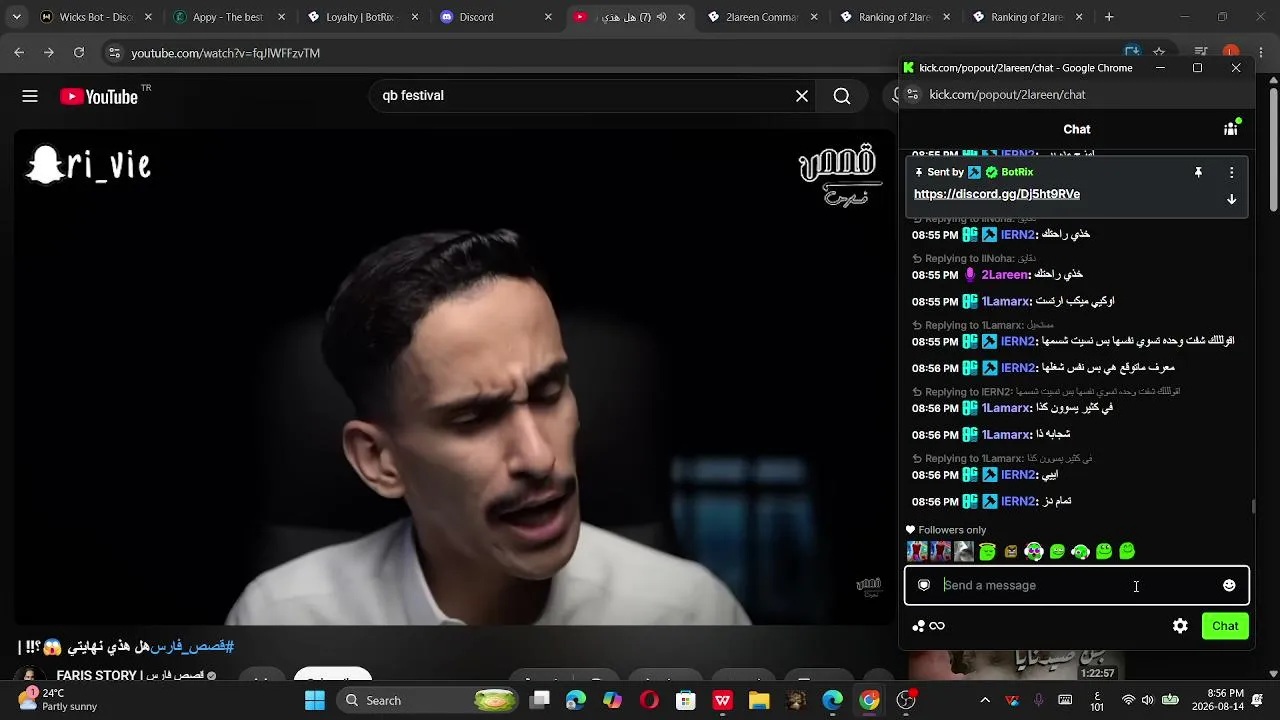Switch to the Discord tab
The image size is (1280, 720).
(496, 17)
